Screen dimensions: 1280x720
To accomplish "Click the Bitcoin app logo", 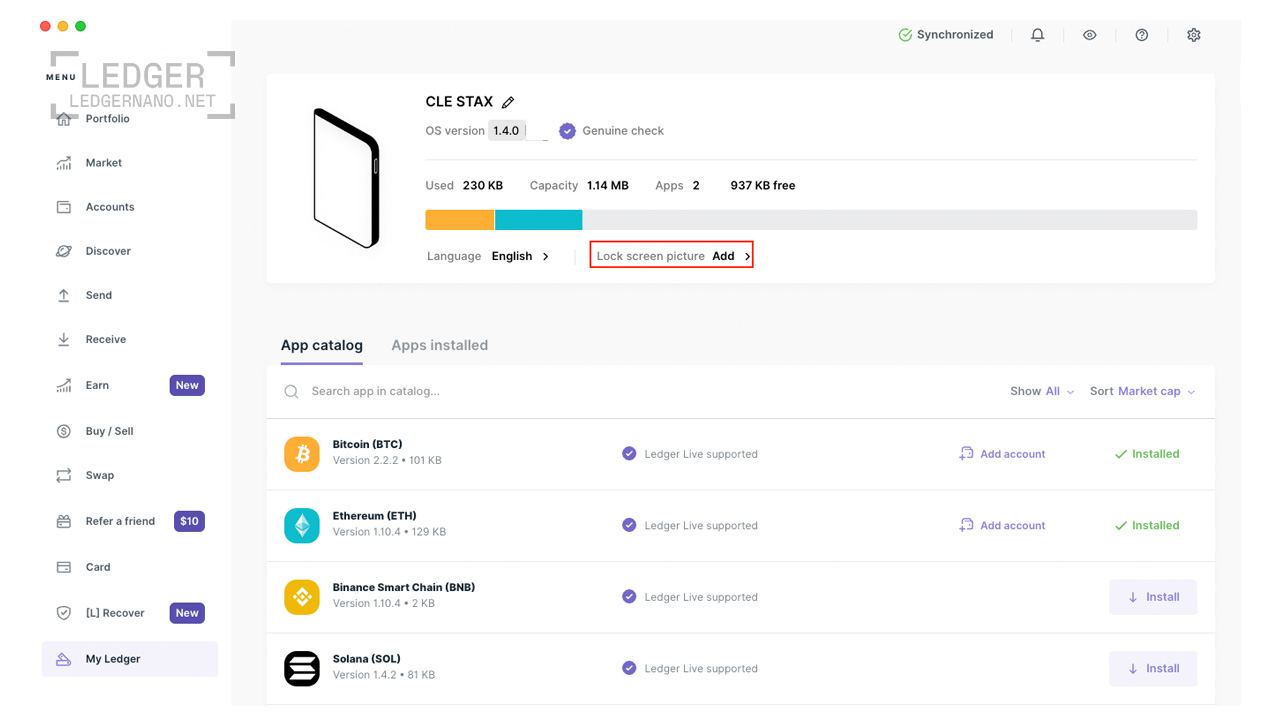I will pyautogui.click(x=302, y=454).
